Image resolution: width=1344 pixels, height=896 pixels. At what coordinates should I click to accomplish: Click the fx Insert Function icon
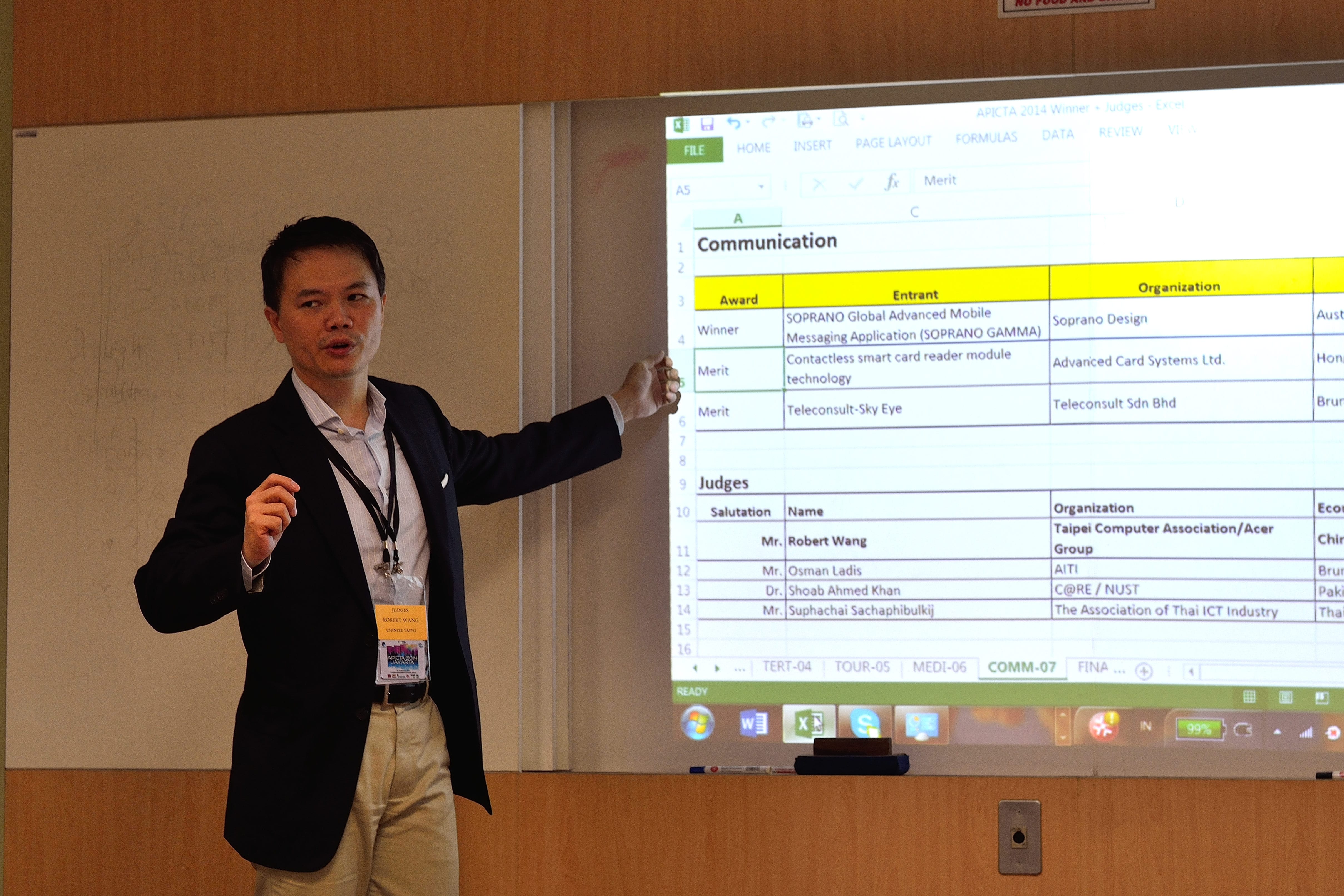[891, 182]
